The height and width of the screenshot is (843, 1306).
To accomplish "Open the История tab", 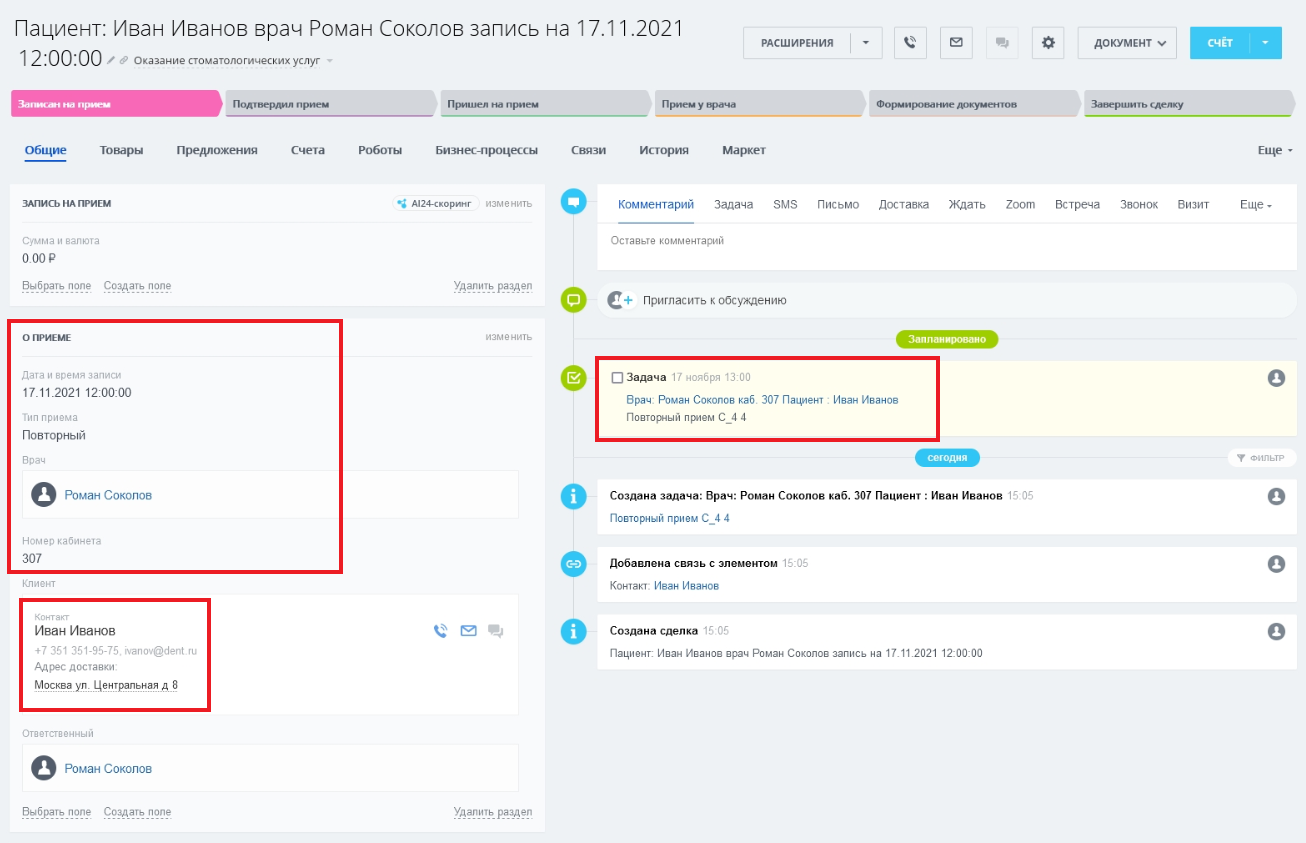I will [664, 150].
